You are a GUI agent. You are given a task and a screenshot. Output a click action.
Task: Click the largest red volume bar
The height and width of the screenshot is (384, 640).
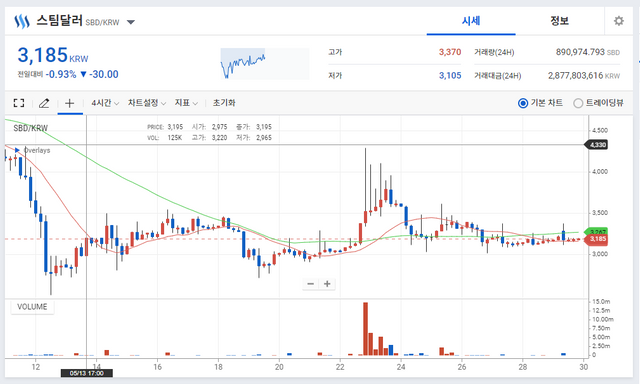tap(365, 329)
